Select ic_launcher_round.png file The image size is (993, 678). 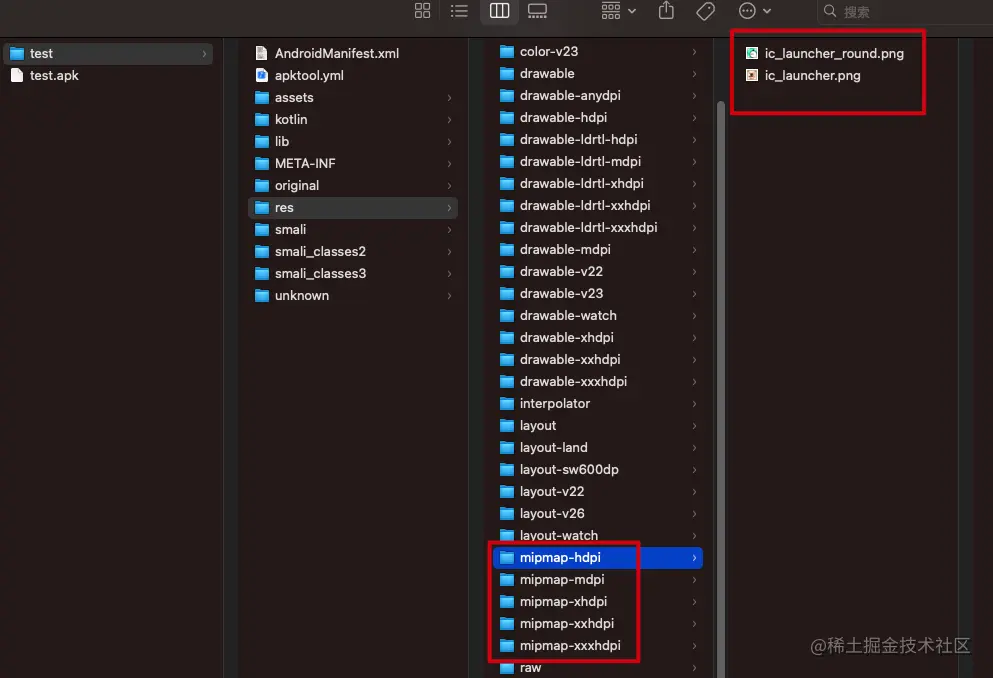pyautogui.click(x=833, y=54)
